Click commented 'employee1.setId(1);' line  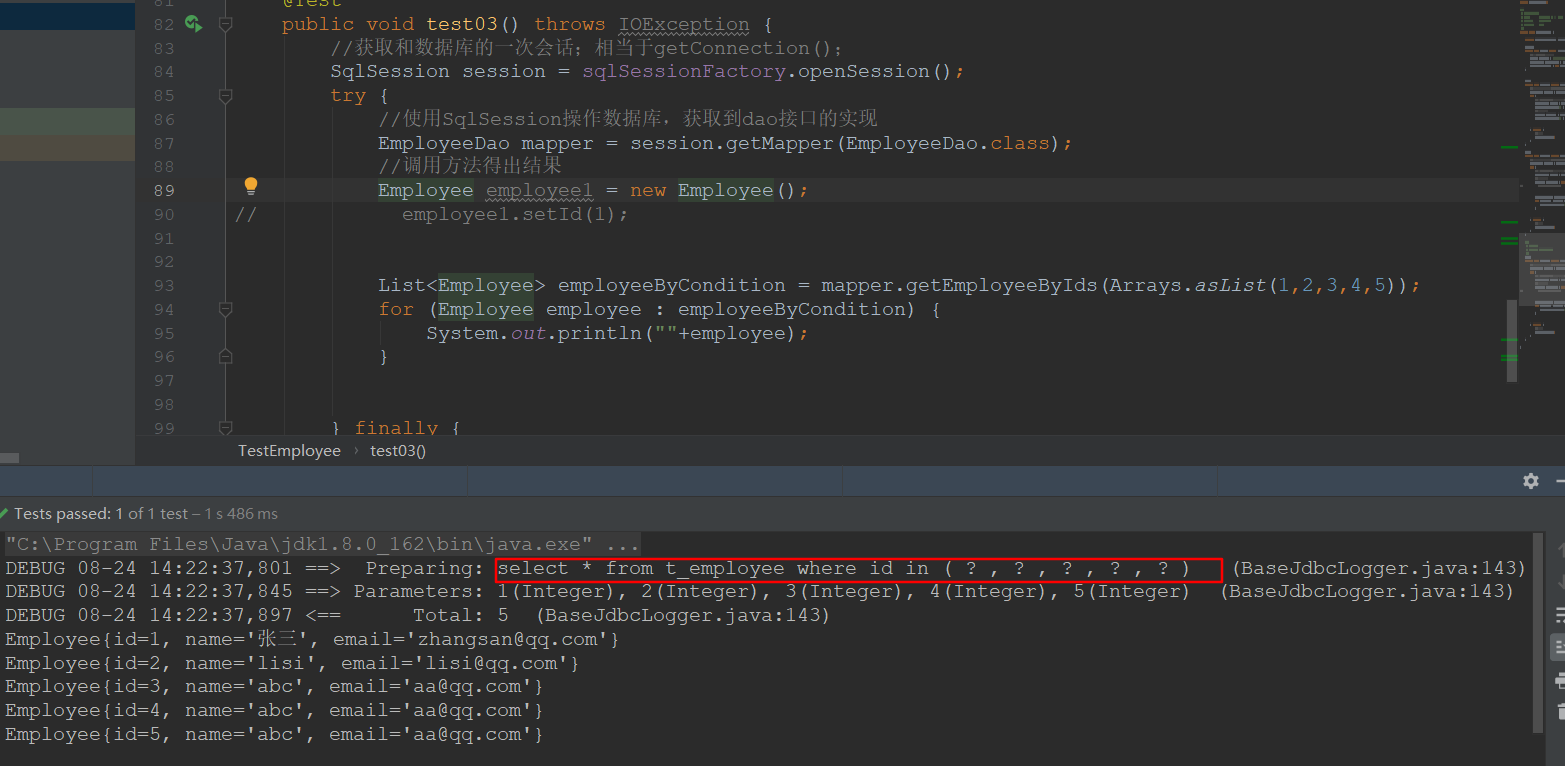click(515, 214)
